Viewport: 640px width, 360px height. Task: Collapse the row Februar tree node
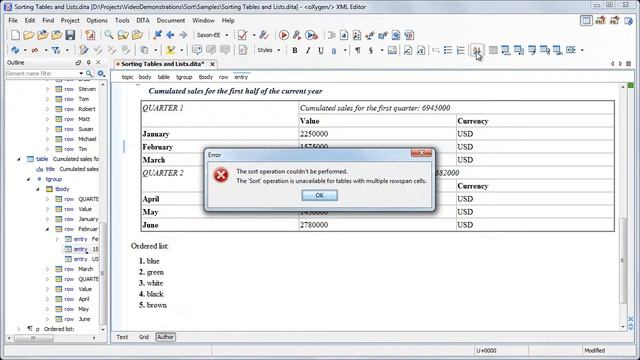pos(47,229)
